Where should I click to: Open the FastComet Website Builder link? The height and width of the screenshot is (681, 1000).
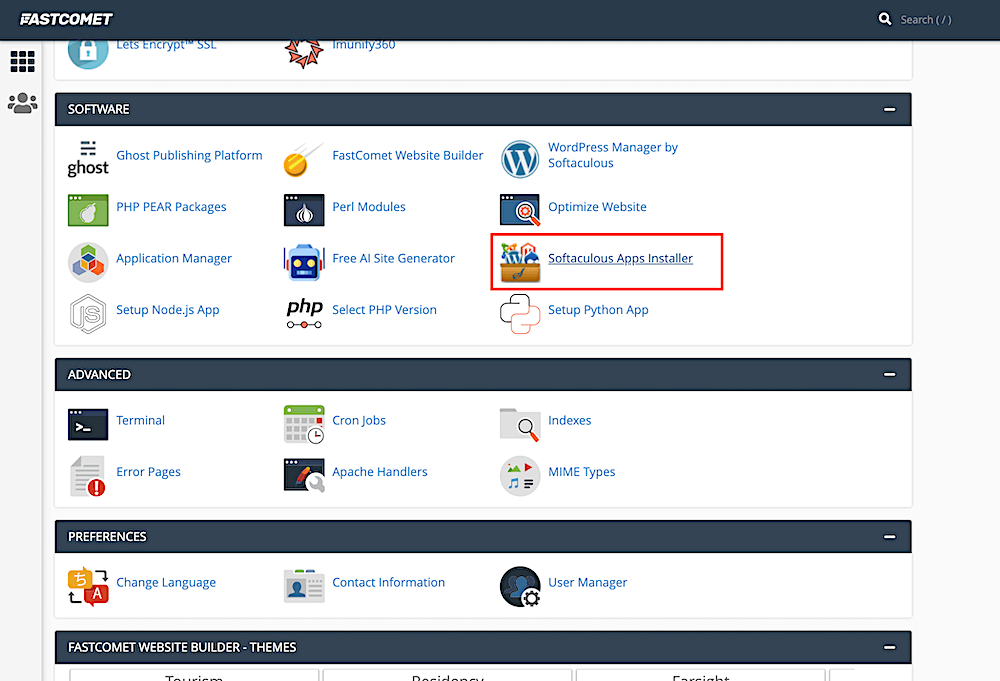coord(408,156)
